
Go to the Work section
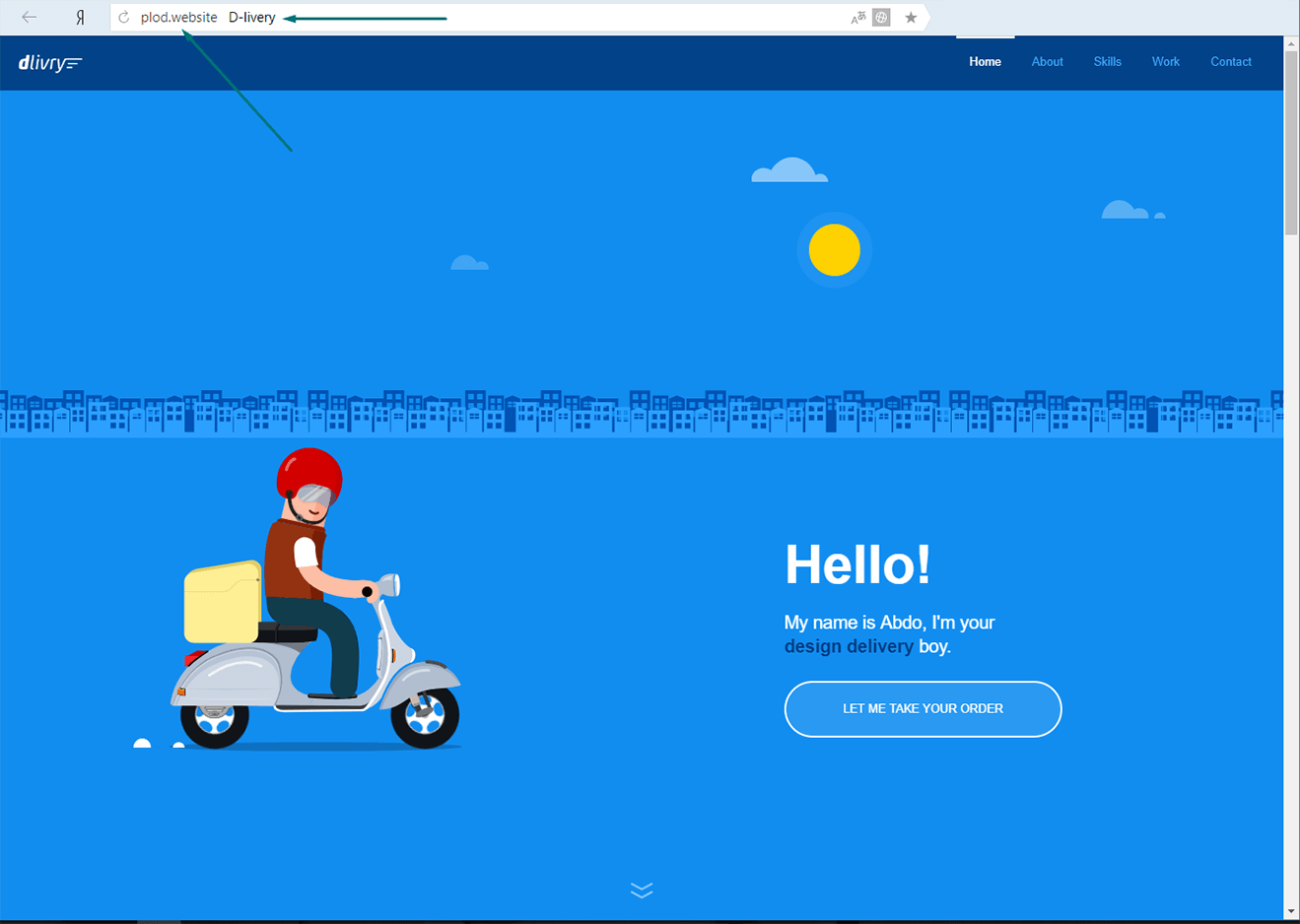(x=1165, y=62)
